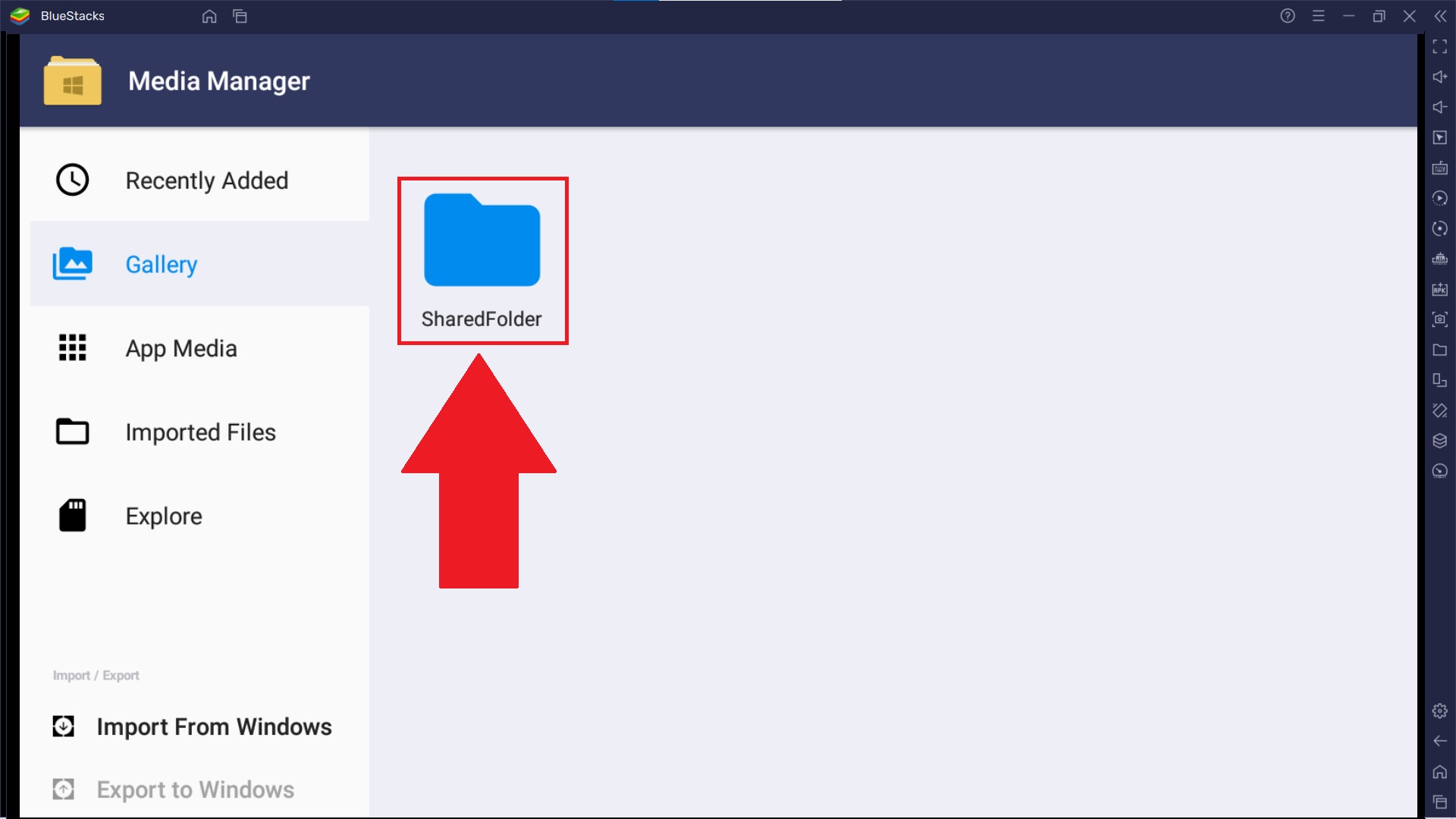Select the App Media icon

[72, 347]
